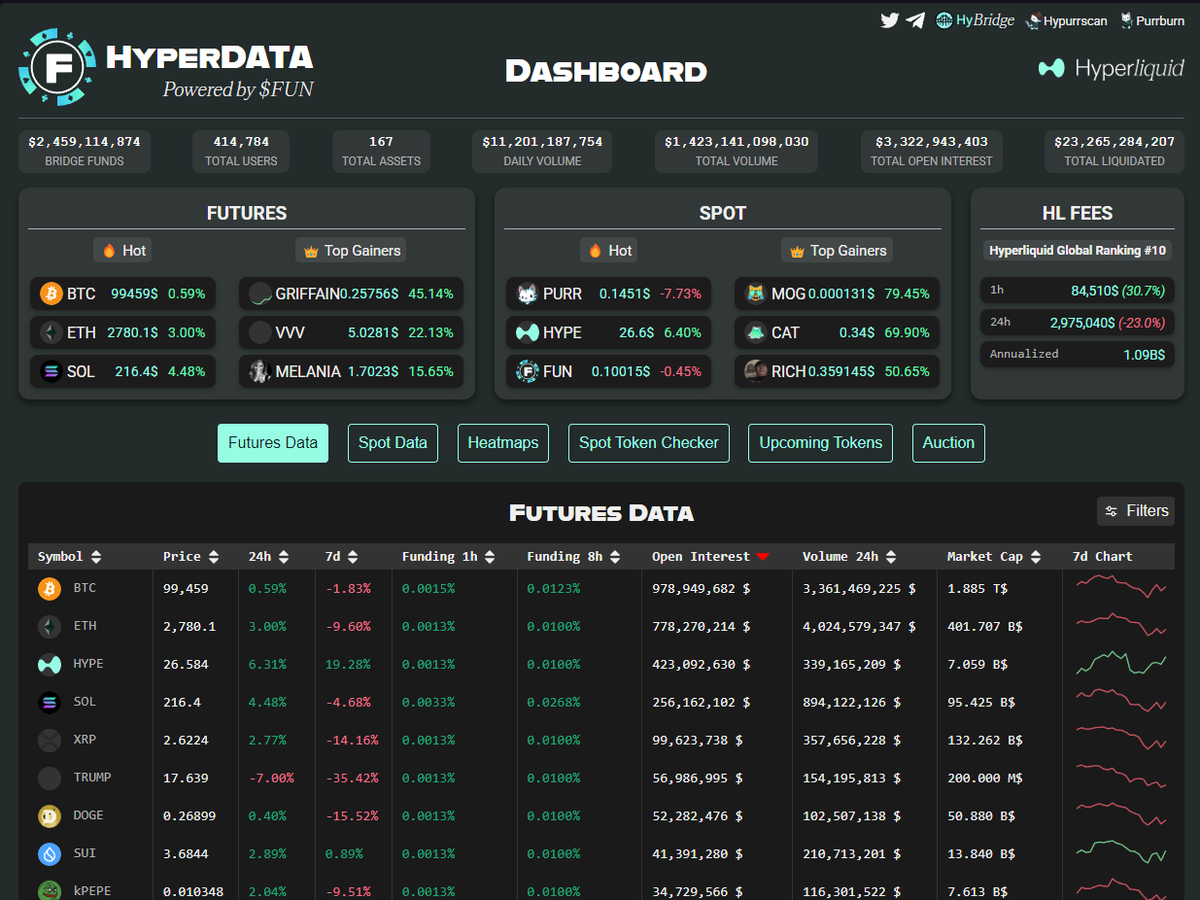Open the Heatmaps tab
The image size is (1200, 900).
[503, 443]
